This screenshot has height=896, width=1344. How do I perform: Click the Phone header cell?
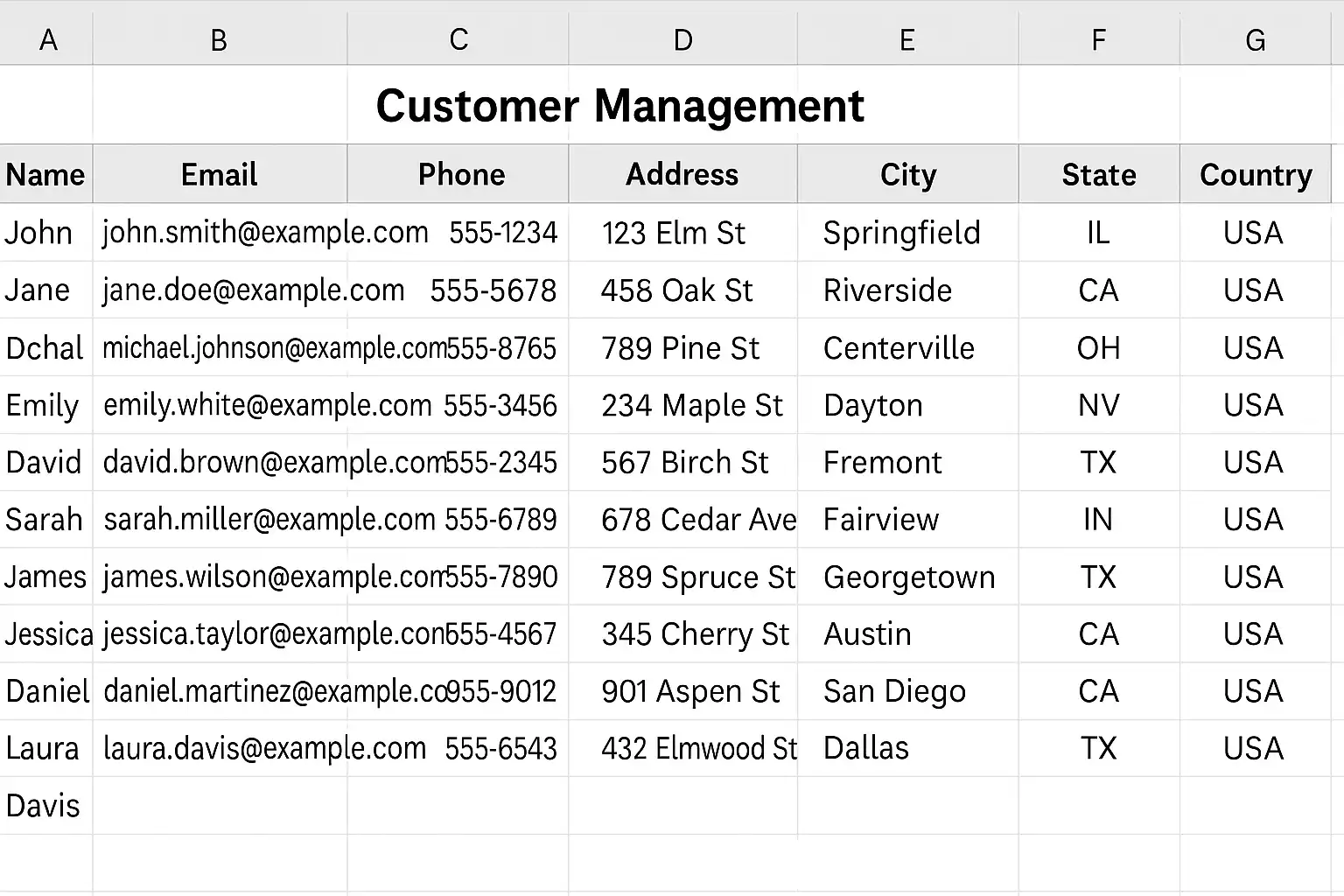tap(461, 175)
